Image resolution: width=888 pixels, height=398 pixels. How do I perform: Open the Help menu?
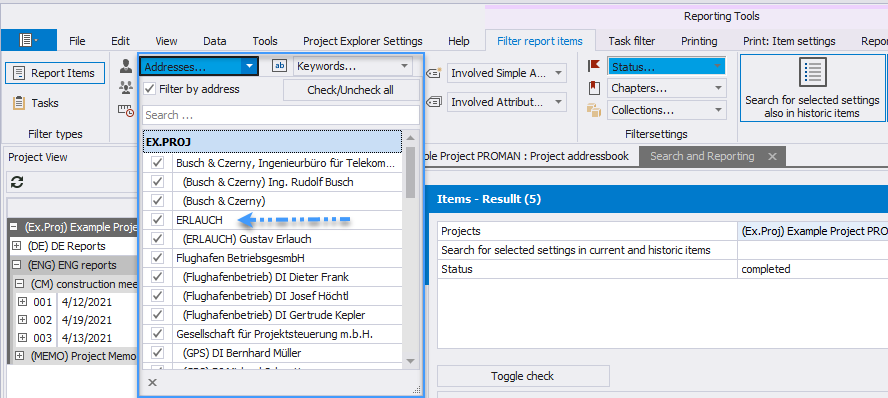[459, 41]
